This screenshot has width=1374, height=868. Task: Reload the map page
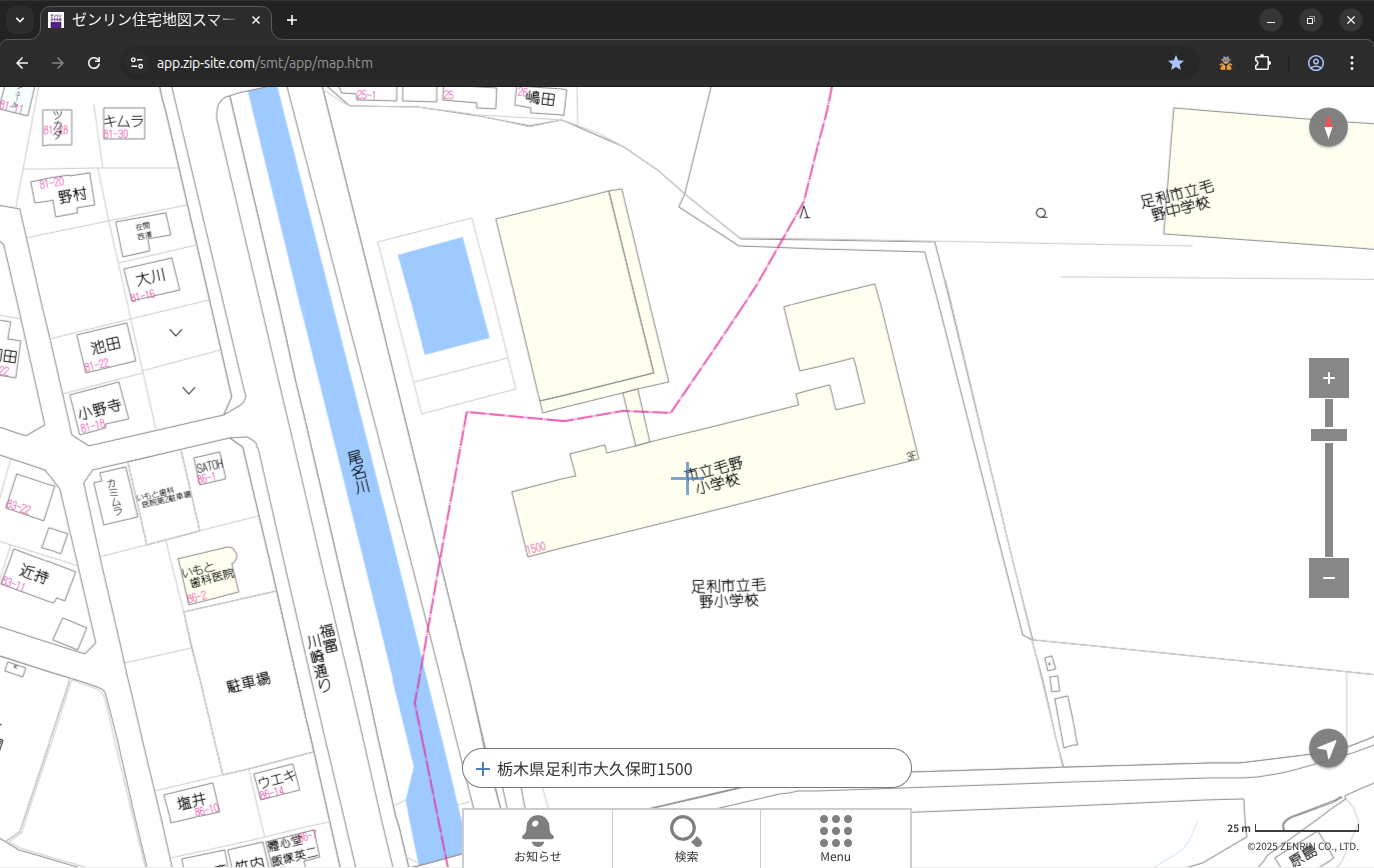[94, 63]
